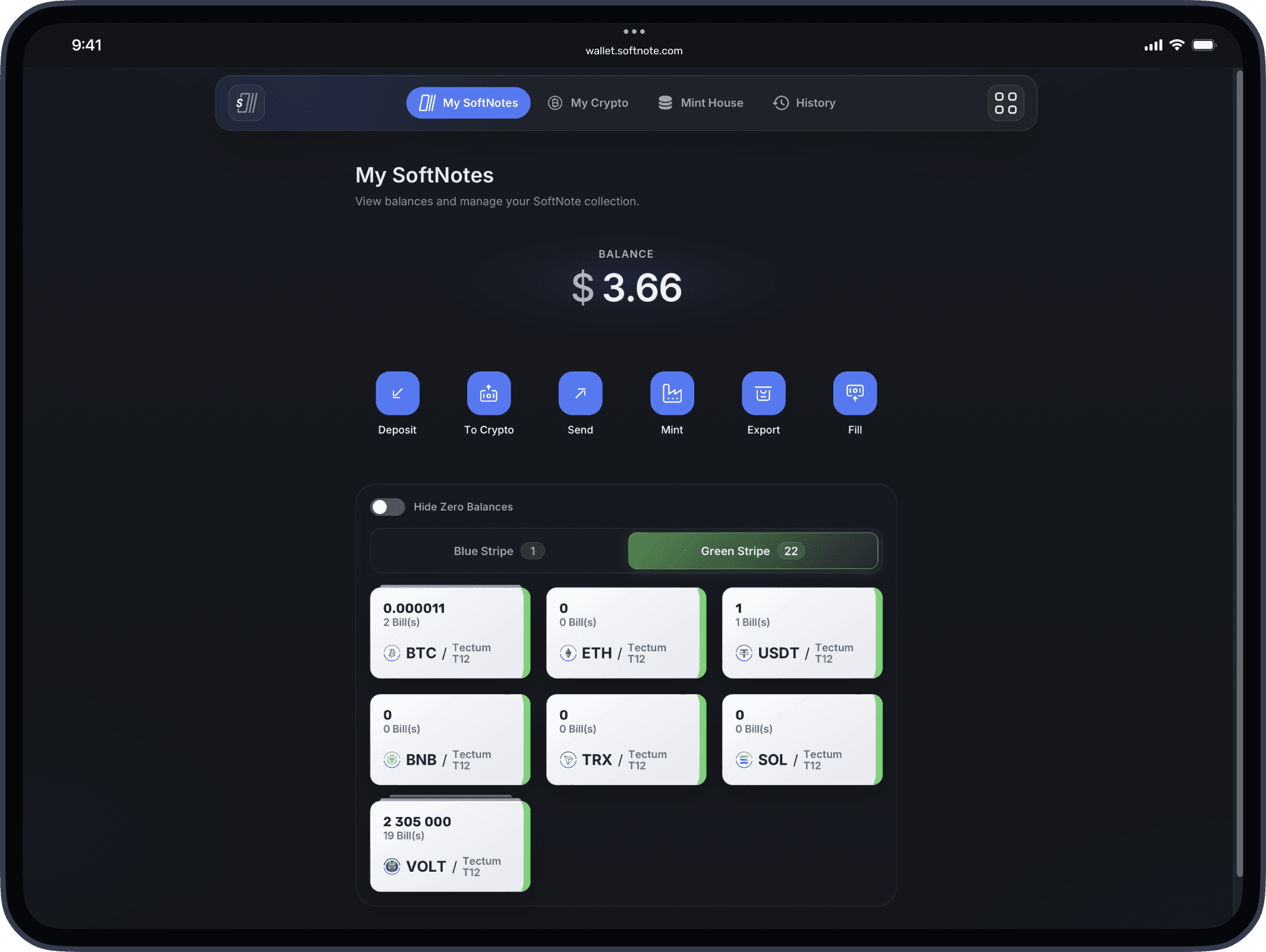The width and height of the screenshot is (1266, 952).
Task: Open the VOLT 2 305 000 card
Action: click(x=450, y=846)
